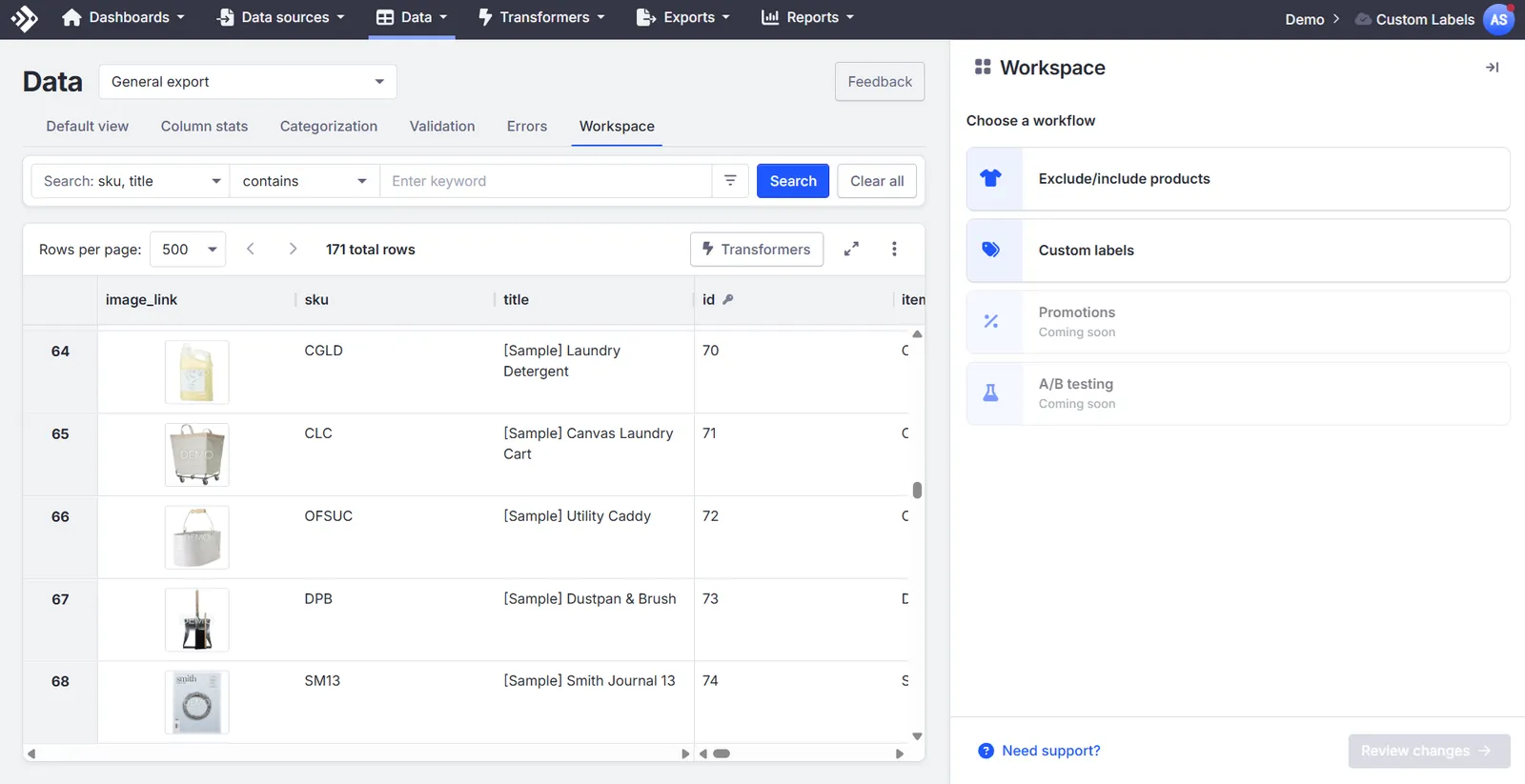Click the question mark support icon

coord(986,751)
